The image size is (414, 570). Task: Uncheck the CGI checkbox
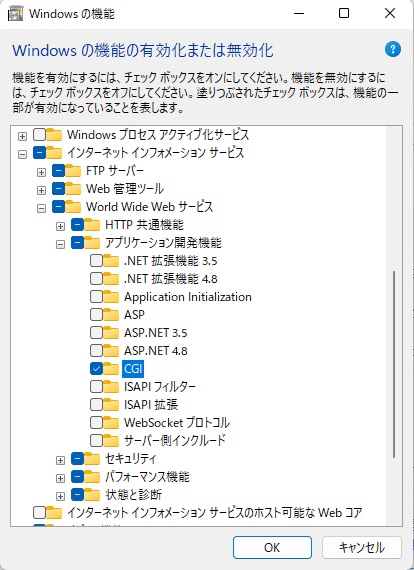tap(96, 369)
